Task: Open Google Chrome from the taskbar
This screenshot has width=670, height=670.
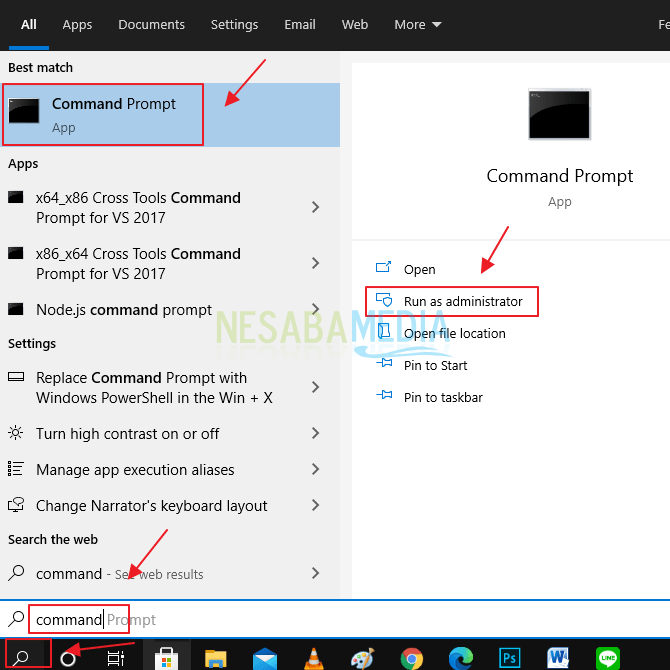Action: pos(411,658)
